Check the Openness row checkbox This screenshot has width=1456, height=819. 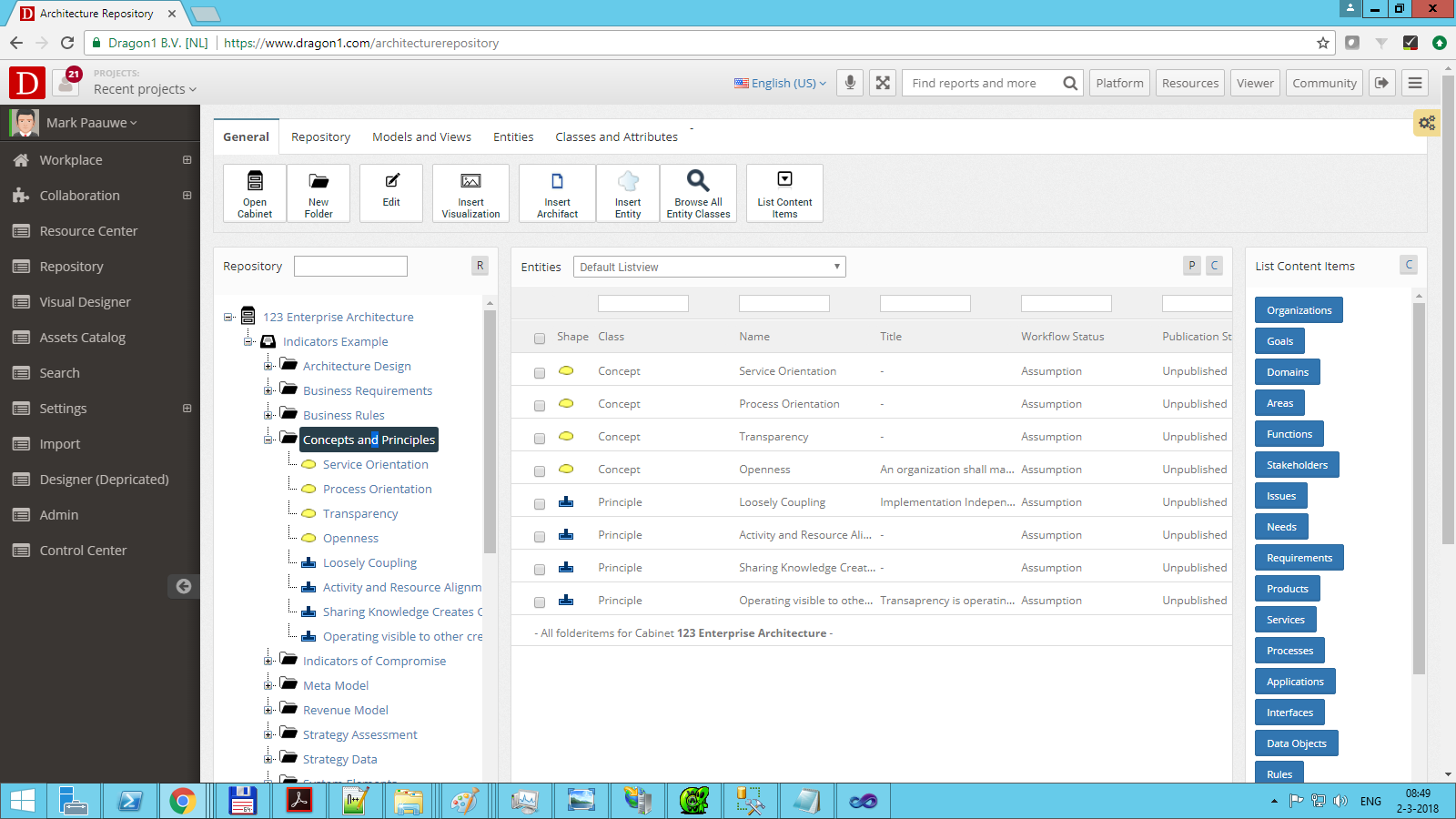tap(540, 471)
